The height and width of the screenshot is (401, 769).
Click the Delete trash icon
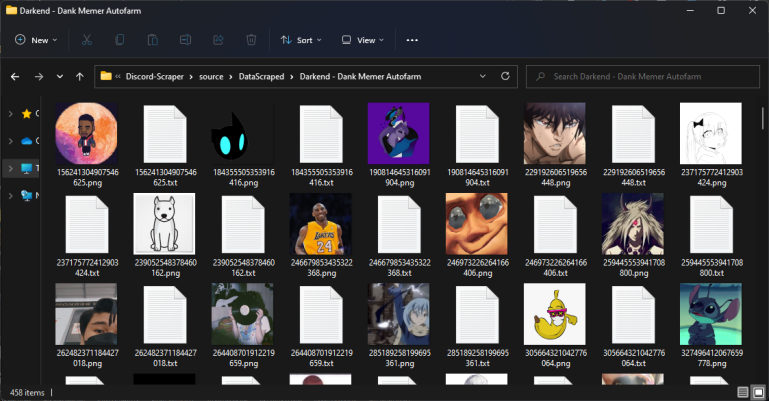coord(251,40)
